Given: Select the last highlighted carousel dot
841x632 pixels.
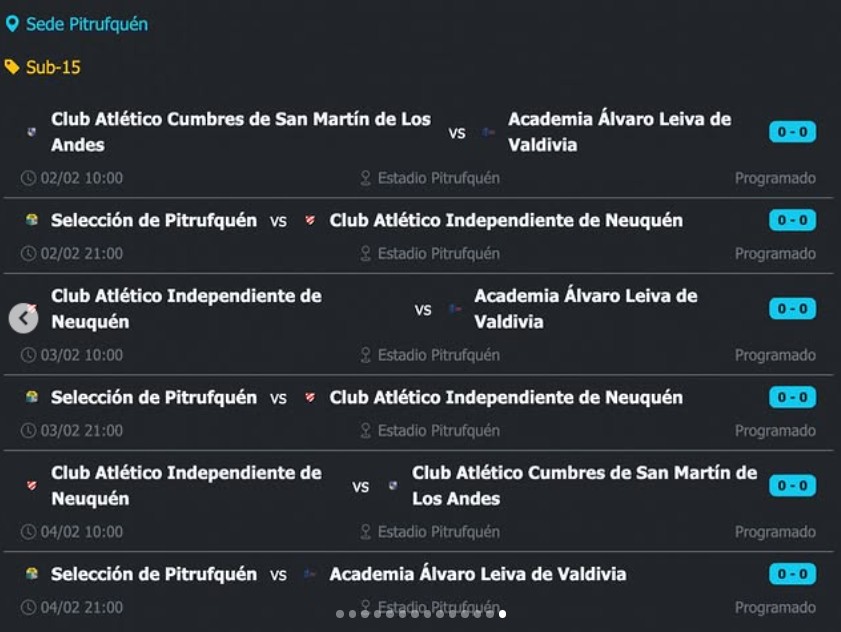Looking at the screenshot, I should pyautogui.click(x=502, y=614).
